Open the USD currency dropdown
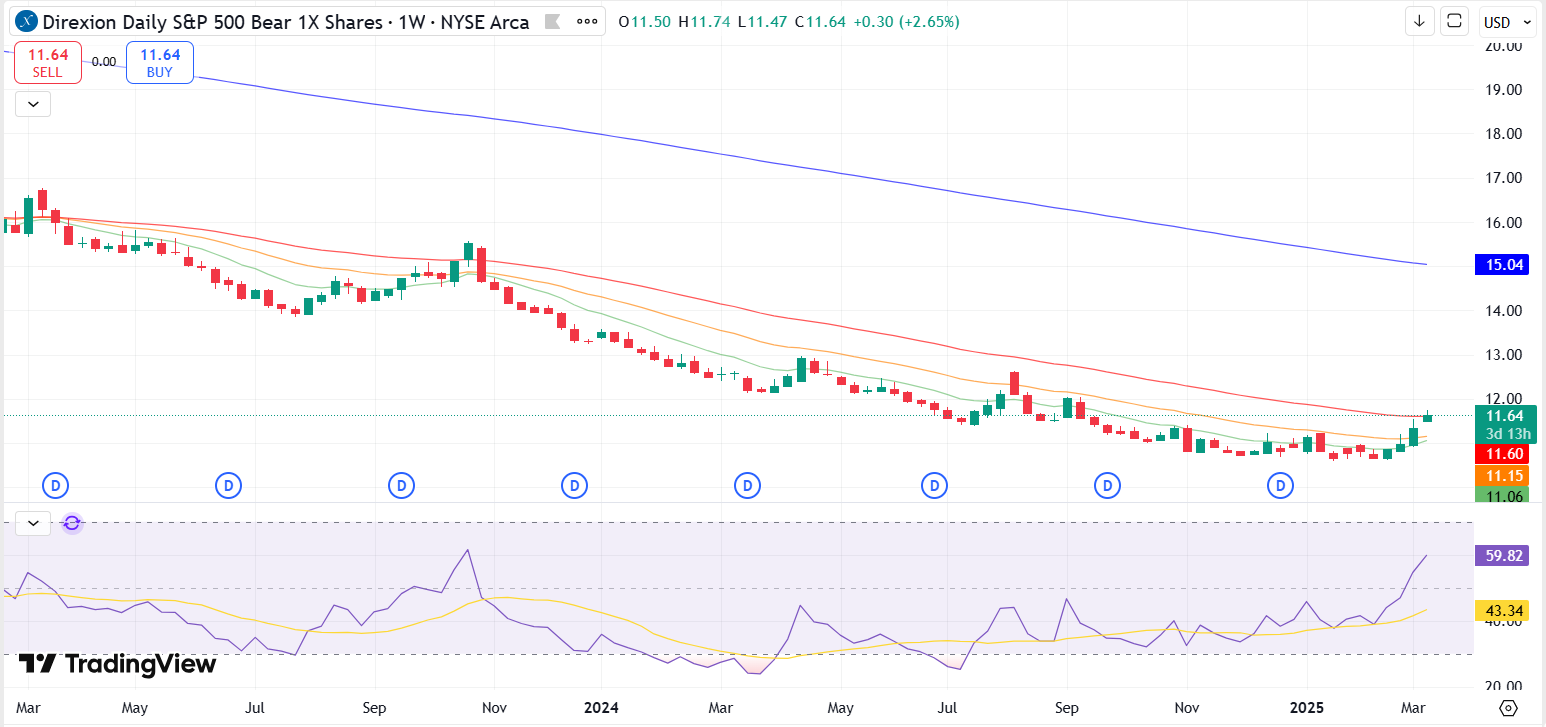Viewport: 1546px width, 727px height. pos(1508,22)
